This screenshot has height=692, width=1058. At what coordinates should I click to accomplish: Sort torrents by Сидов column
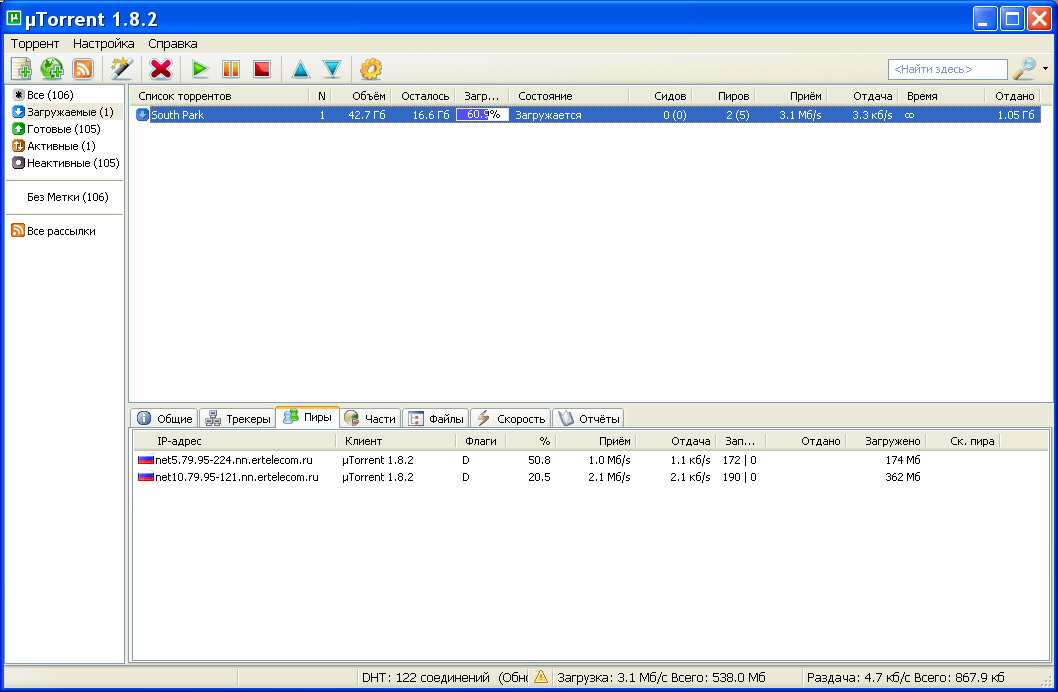661,96
